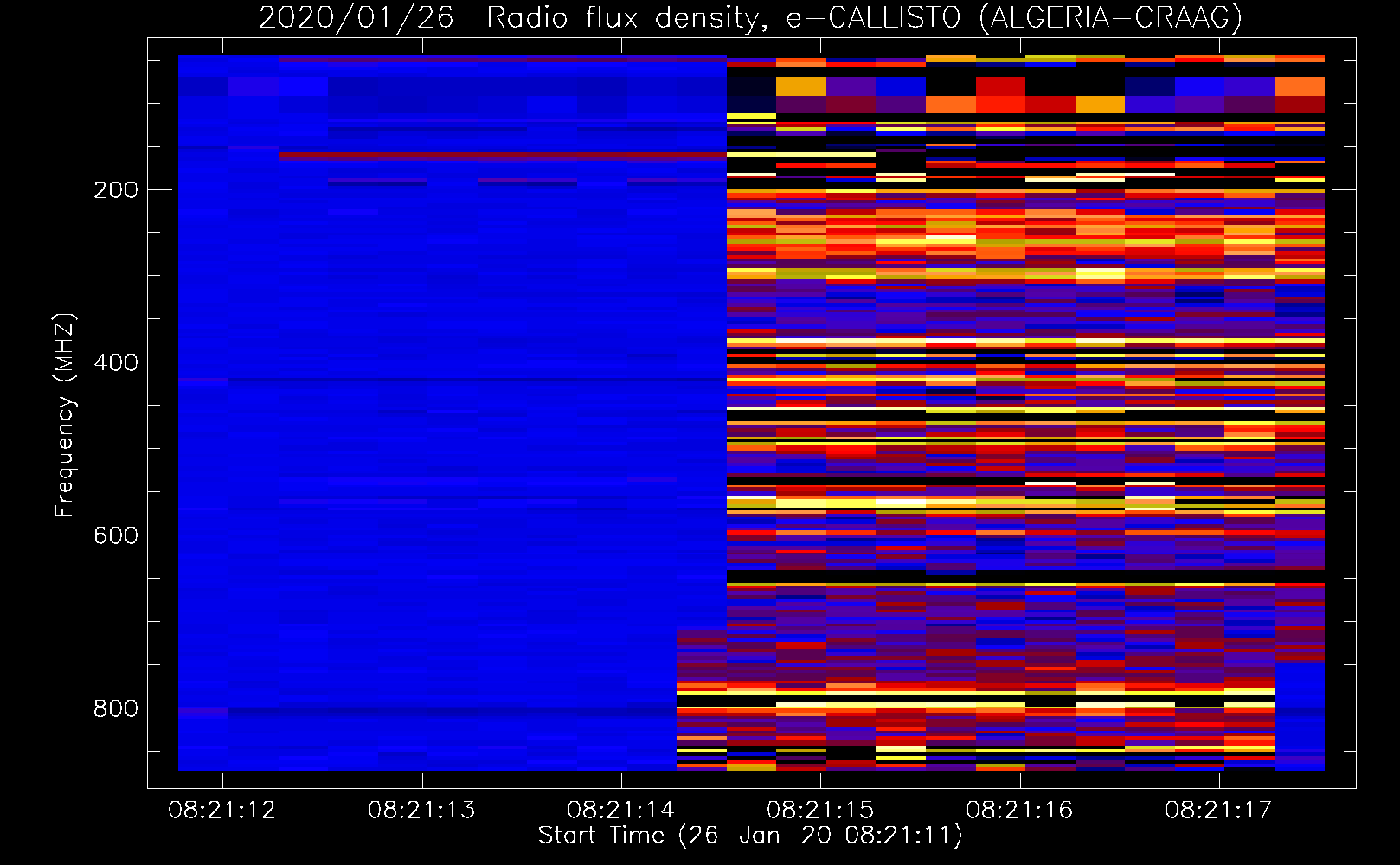1400x865 pixels.
Task: Select the 'e-CALLISTO (ALGERIA-CRAAG)' title text
Action: (1014, 17)
